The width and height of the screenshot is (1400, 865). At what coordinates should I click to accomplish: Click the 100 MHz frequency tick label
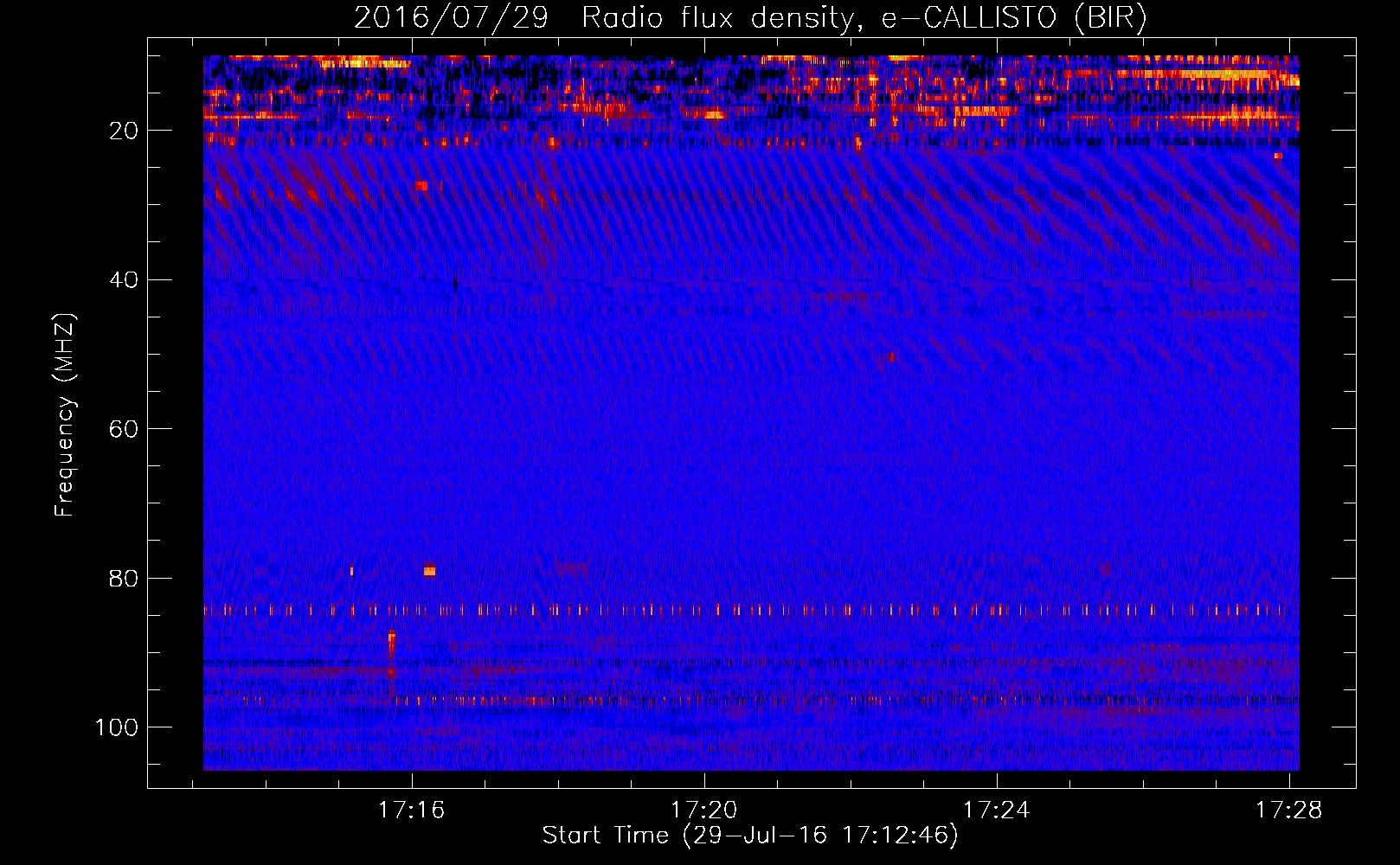(x=117, y=727)
